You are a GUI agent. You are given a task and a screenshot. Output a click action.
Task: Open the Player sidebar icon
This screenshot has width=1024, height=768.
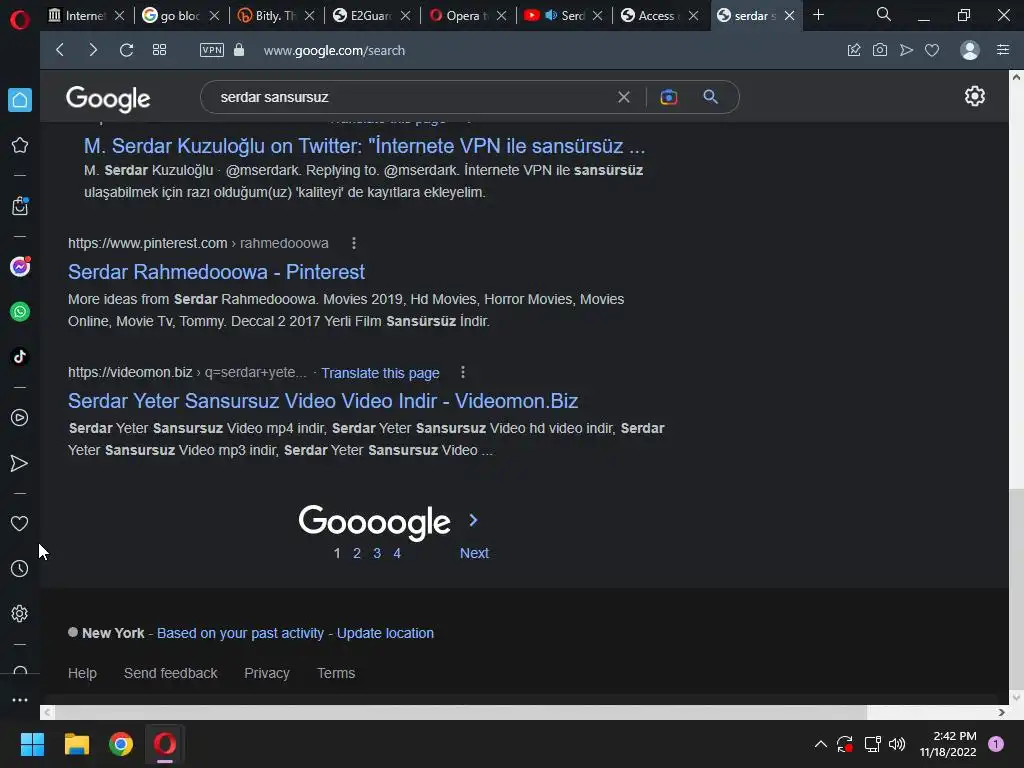click(20, 418)
